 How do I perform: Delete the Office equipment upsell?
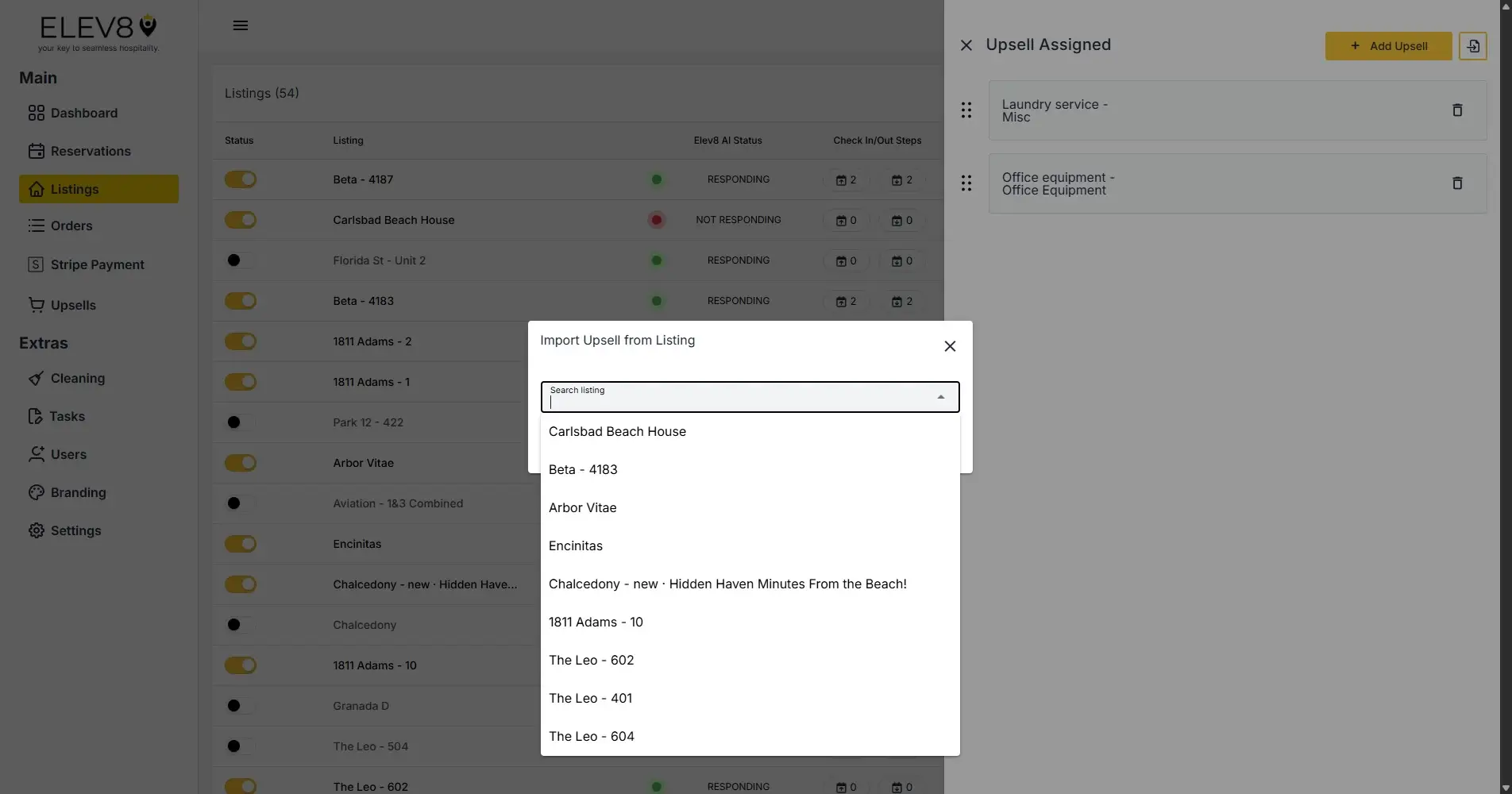(1457, 183)
